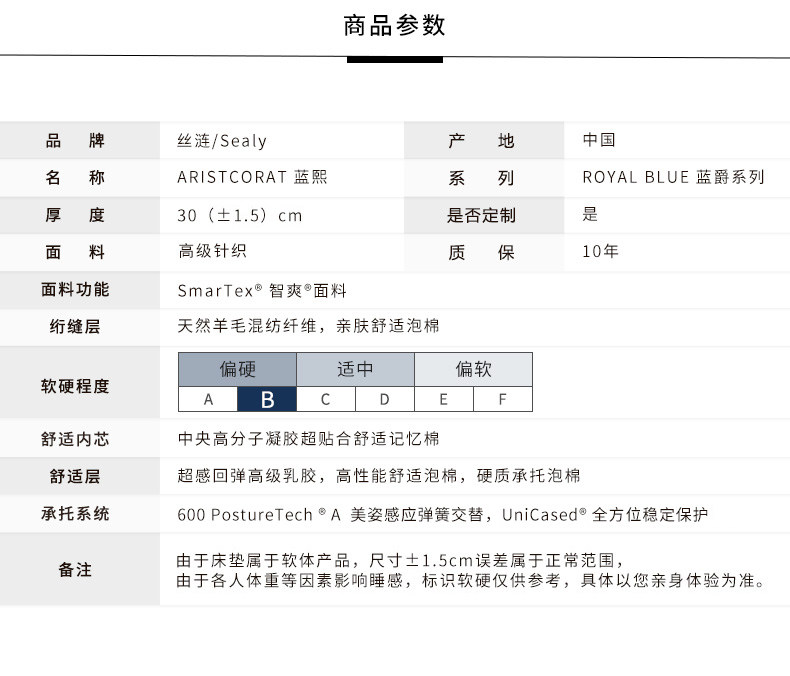
Task: Select the 舒适内芯 label
Action: (x=75, y=439)
